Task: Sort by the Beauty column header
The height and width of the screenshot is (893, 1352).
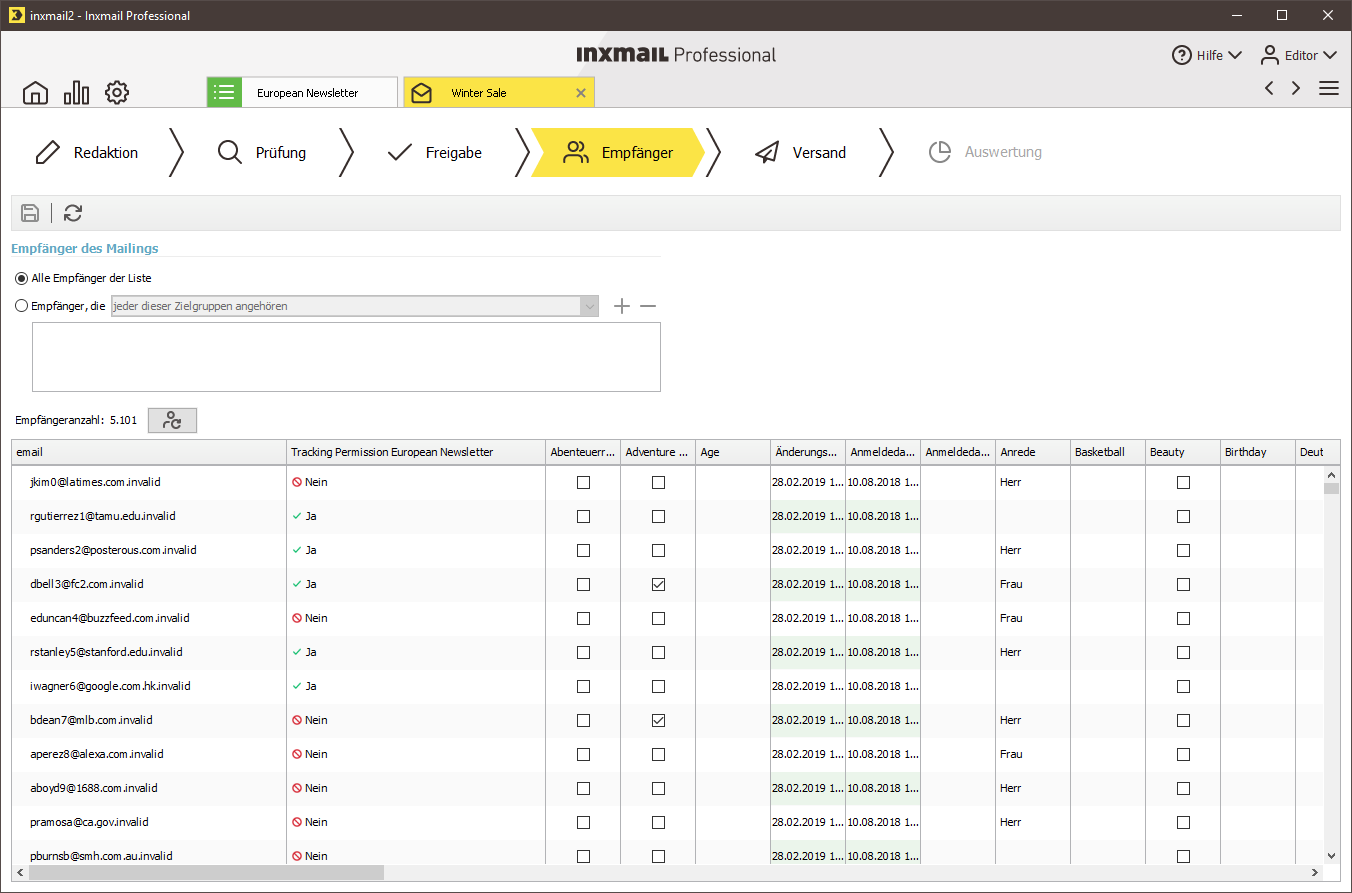Action: click(x=1183, y=452)
